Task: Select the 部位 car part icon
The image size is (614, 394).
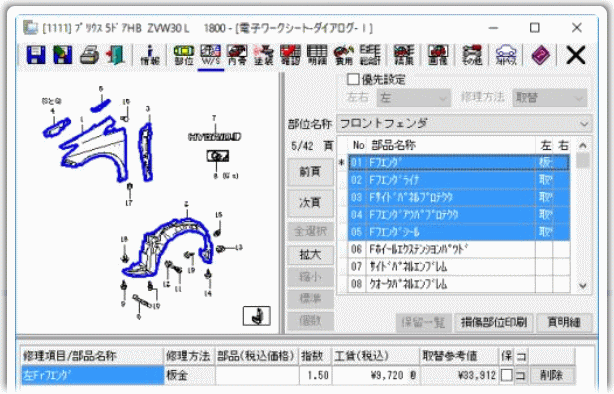Action: [184, 55]
